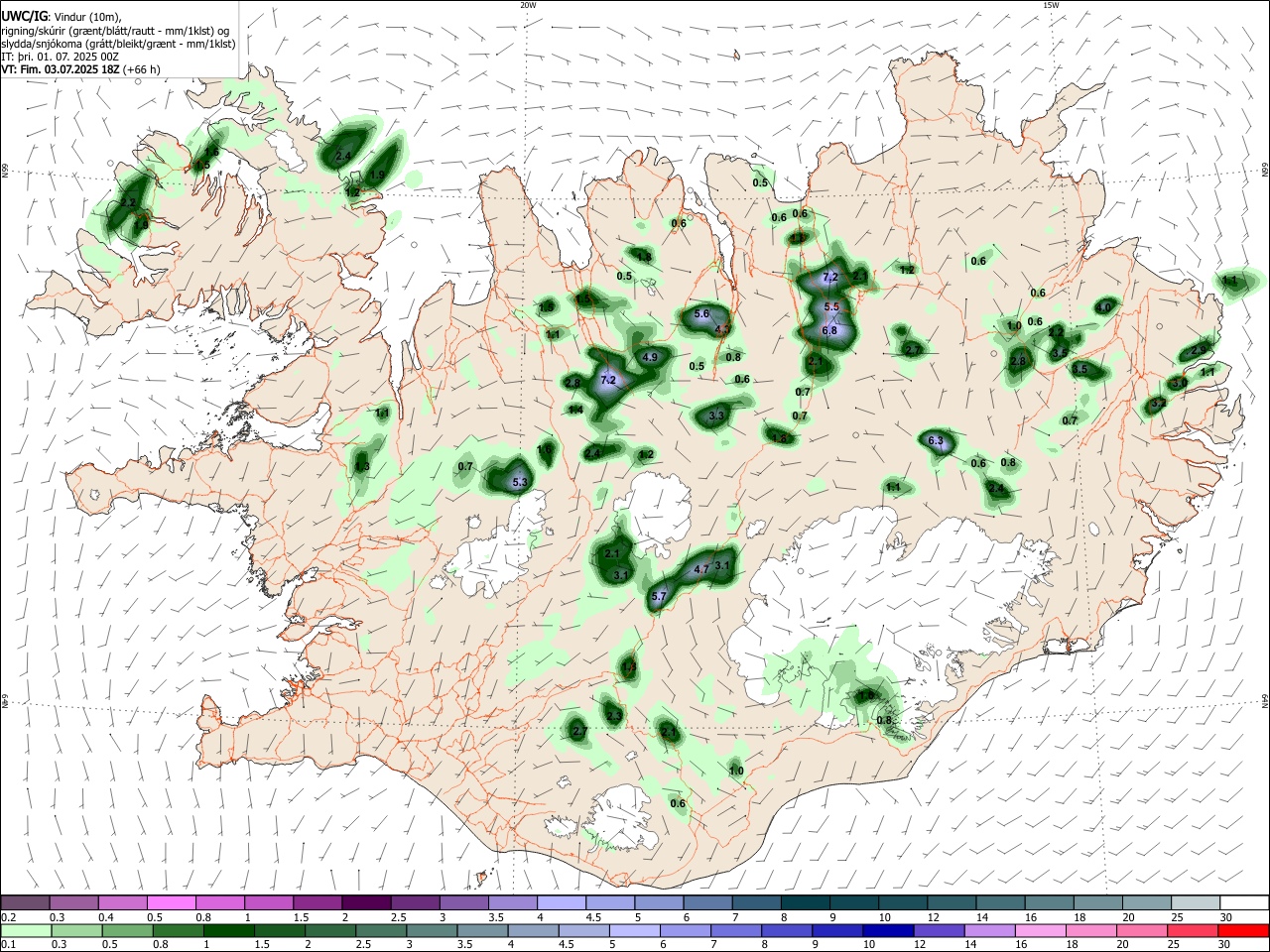This screenshot has width=1270, height=952.
Task: Click the "UWC/IG: Vindur (10m)," title line
Action: point(61,16)
